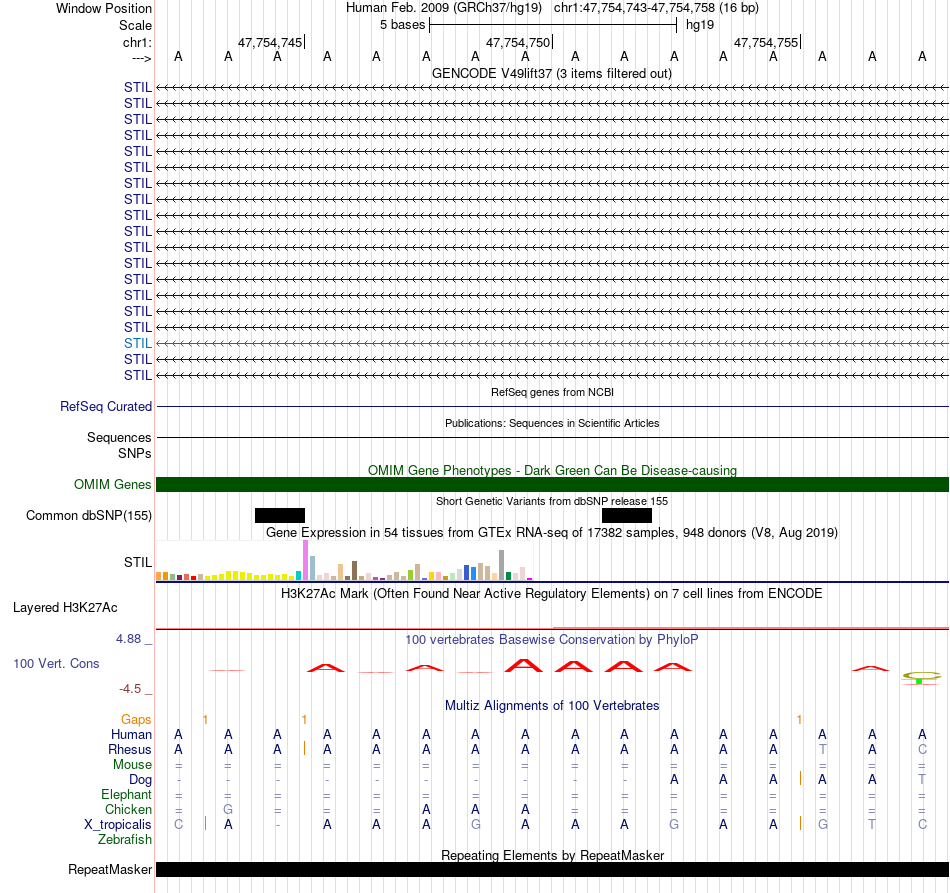Screen dimensions: 950x893
Task: Open the OMIM Gene Phenotypes track title
Action: pos(552,470)
